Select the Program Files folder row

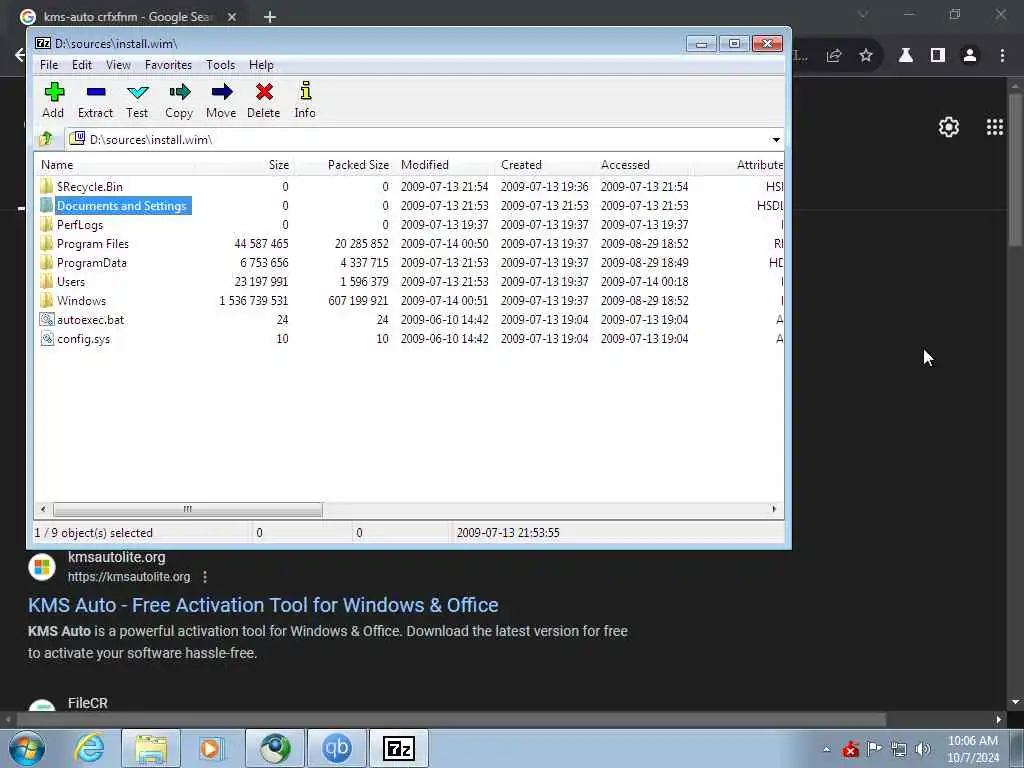[x=410, y=244]
